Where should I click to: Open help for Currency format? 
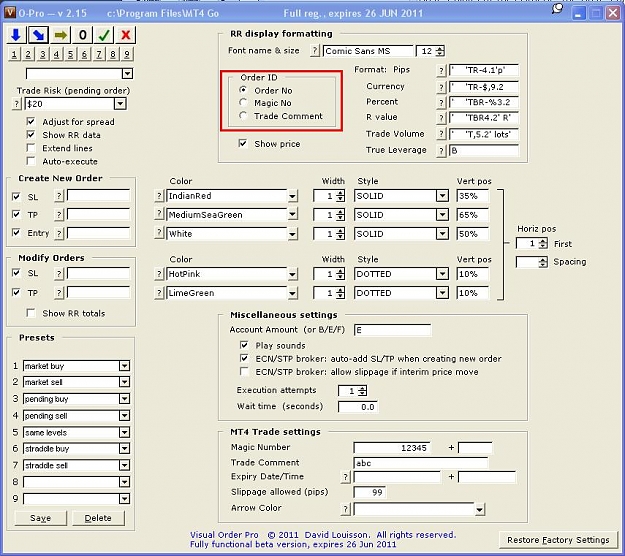click(441, 87)
